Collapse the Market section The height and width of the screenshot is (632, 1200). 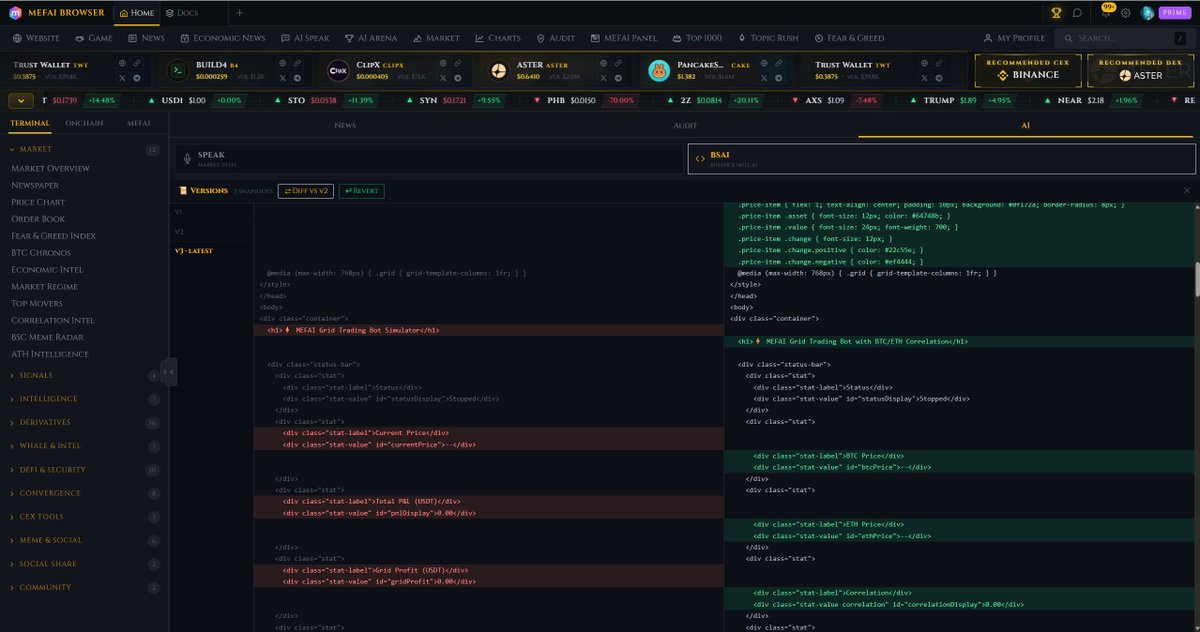point(84,149)
